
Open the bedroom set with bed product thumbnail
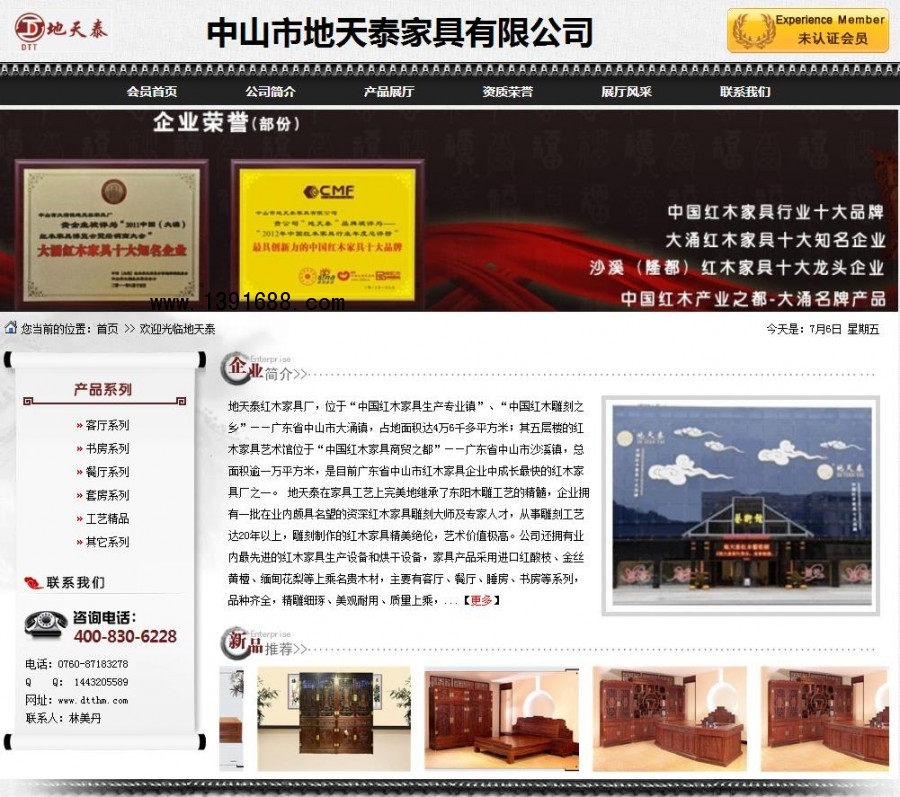pos(502,719)
